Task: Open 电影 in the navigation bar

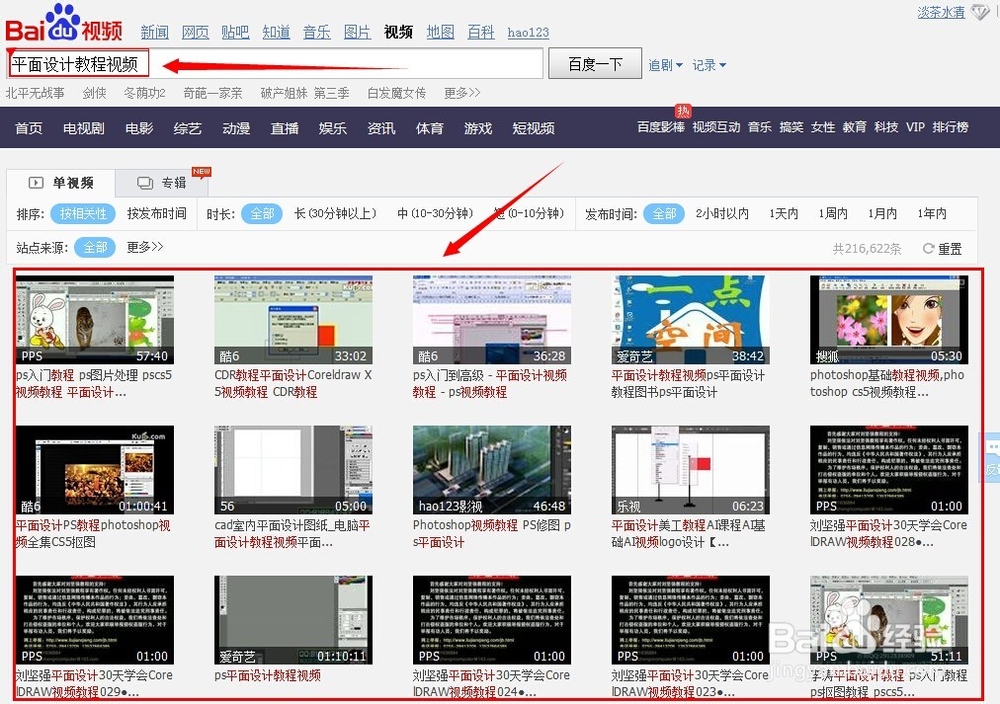Action: point(139,128)
